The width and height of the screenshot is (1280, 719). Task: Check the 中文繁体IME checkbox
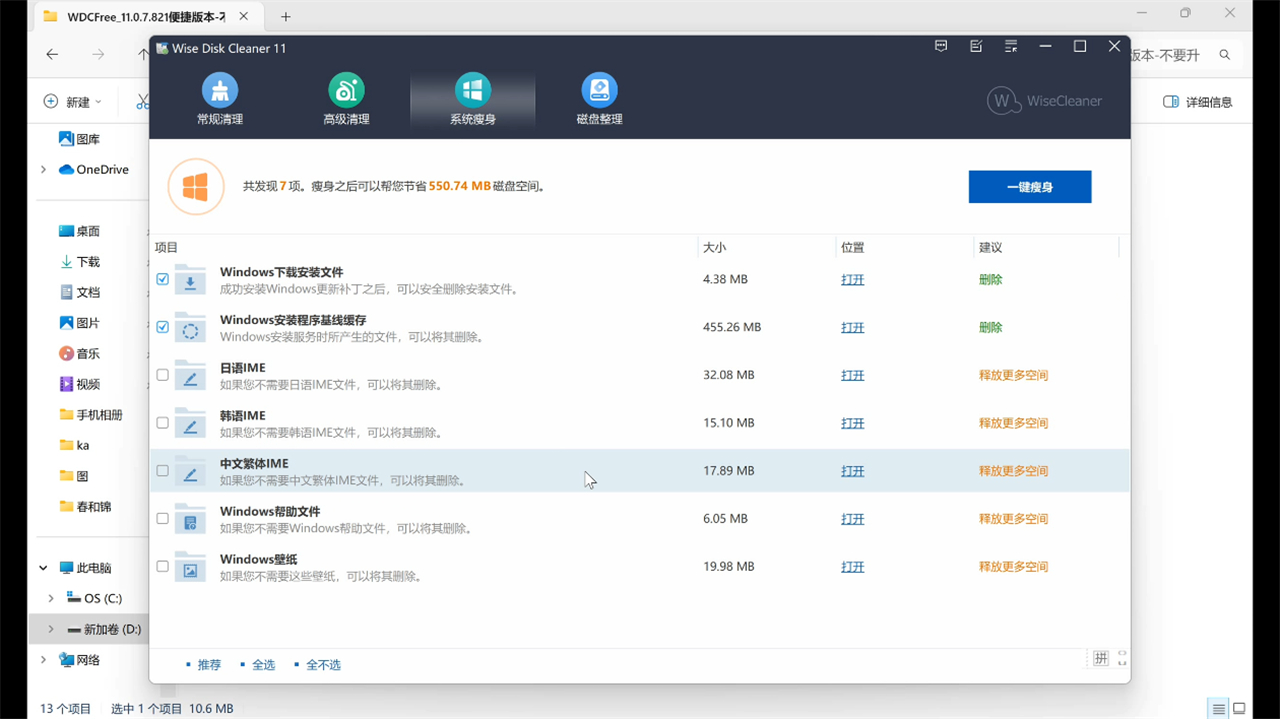(163, 471)
